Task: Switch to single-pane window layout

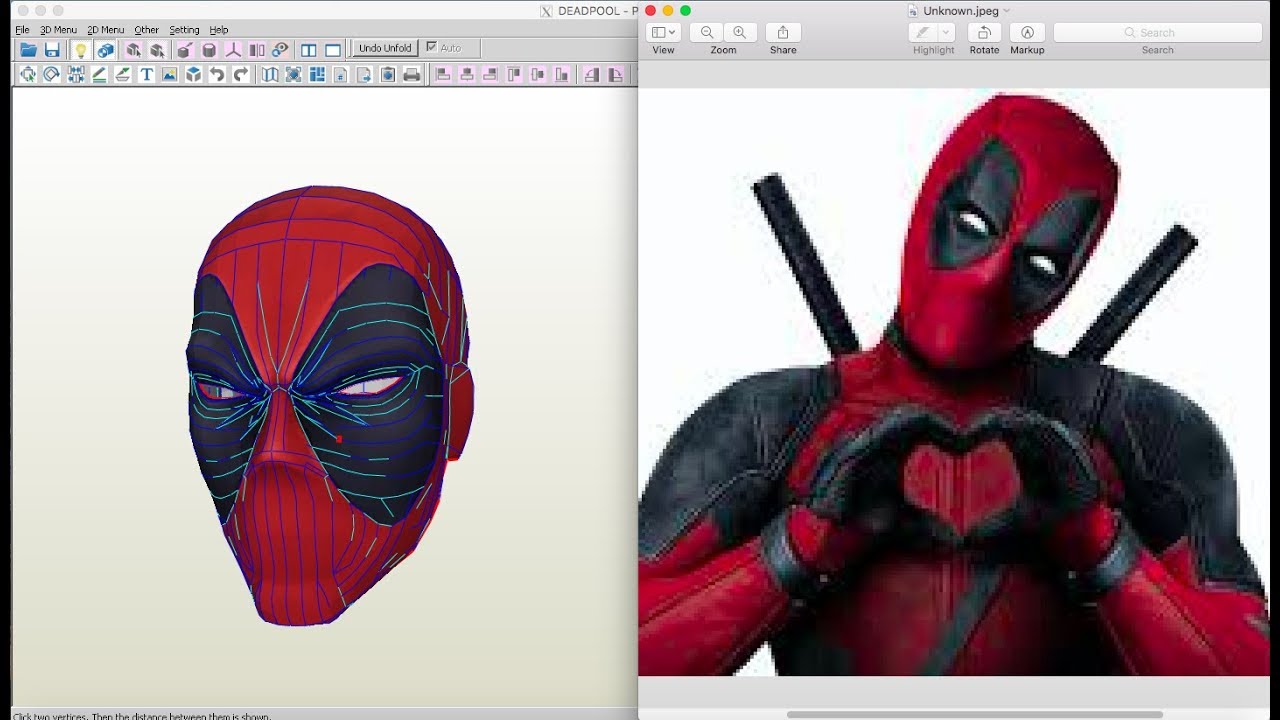Action: pos(333,50)
